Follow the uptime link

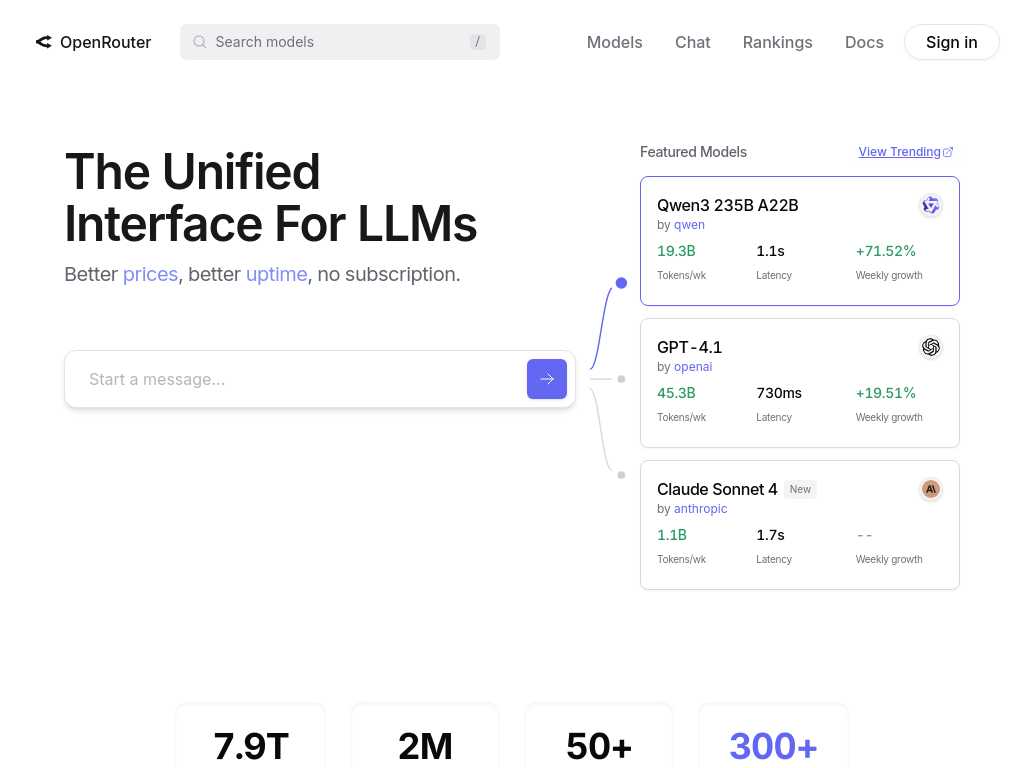tap(276, 274)
